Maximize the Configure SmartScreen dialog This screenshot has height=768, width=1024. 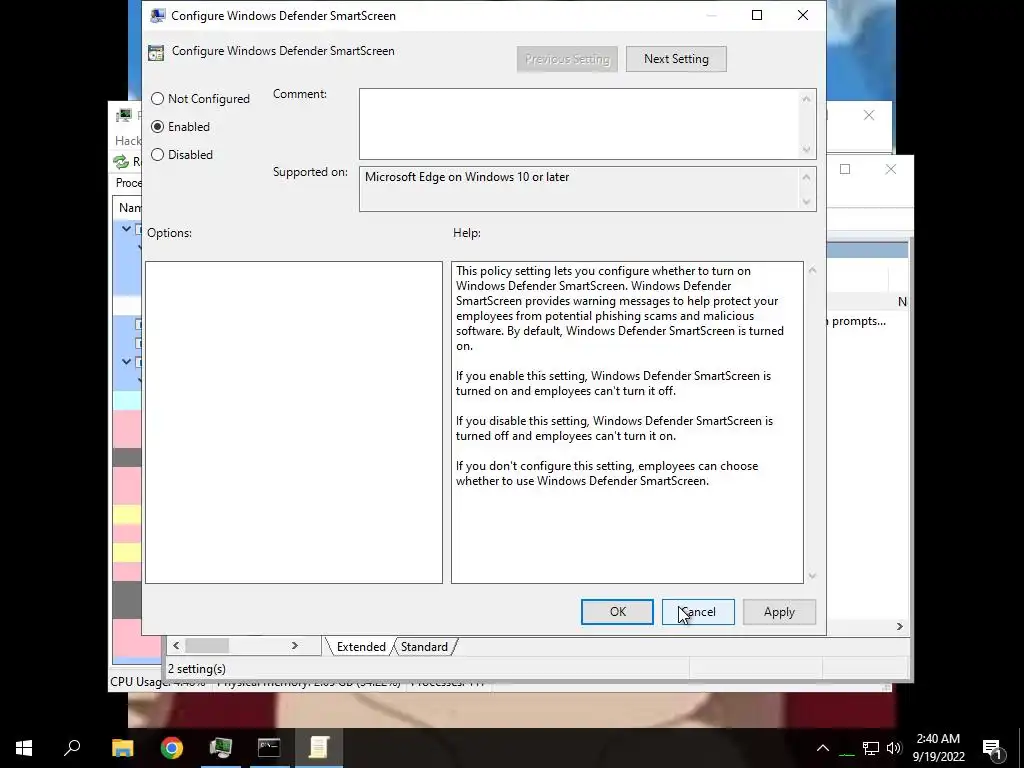tap(757, 15)
